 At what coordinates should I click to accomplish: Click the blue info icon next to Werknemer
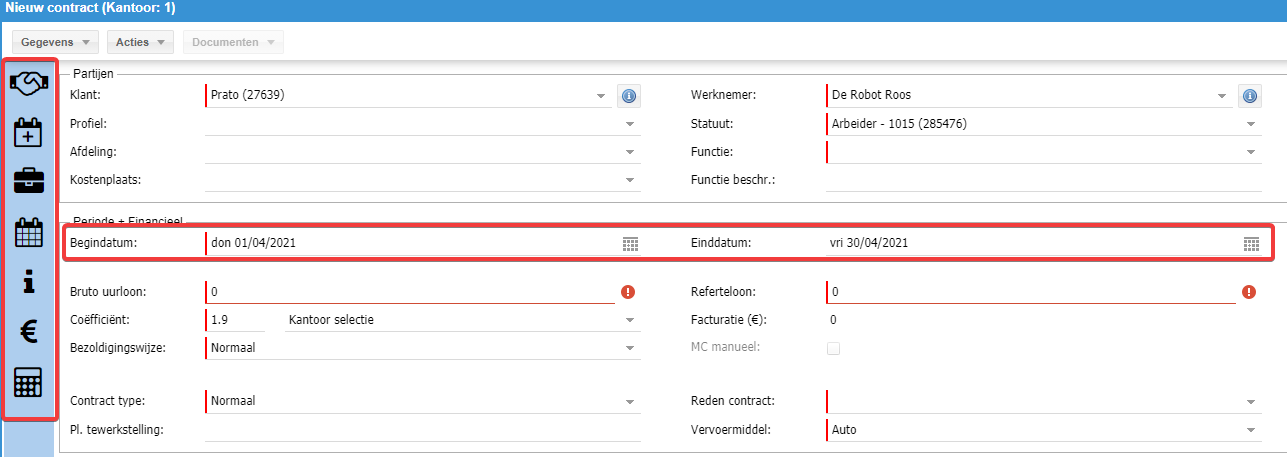(1249, 96)
